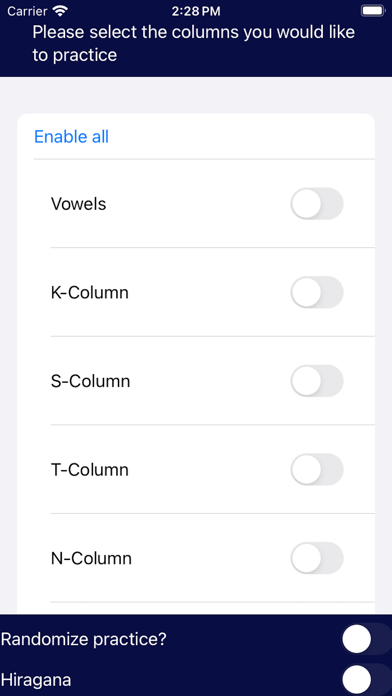Tap the Carrier label in status bar
Image resolution: width=392 pixels, height=696 pixels.
[x=27, y=11]
